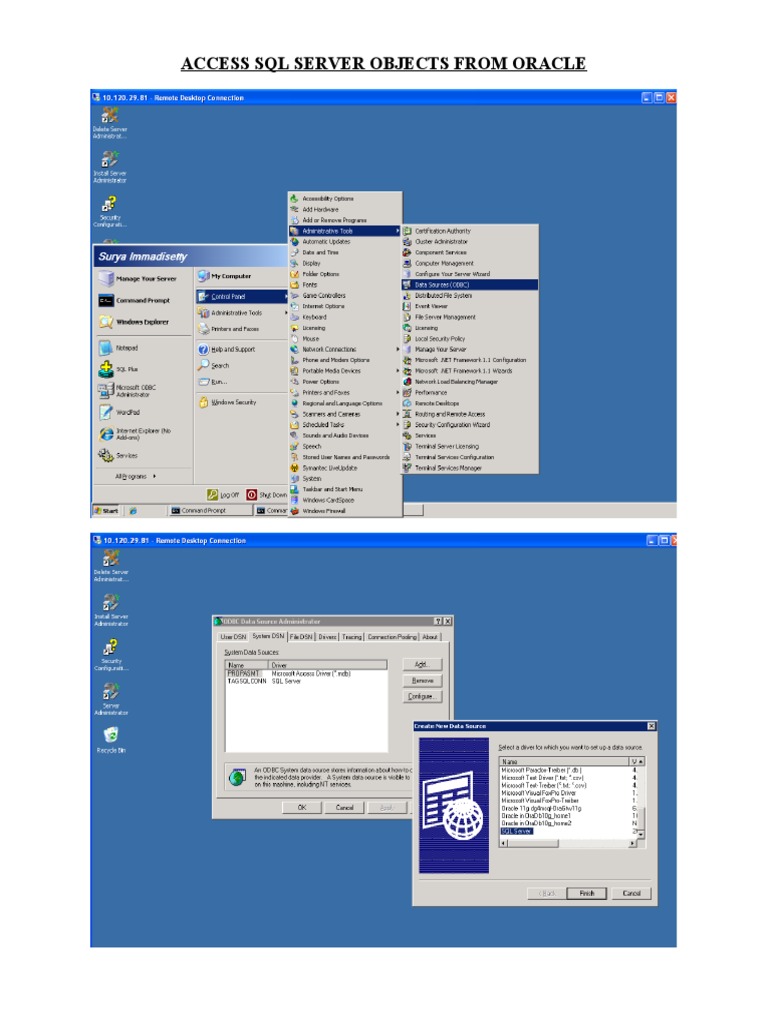
Task: Open the Connection Pooling tab
Action: point(392,637)
